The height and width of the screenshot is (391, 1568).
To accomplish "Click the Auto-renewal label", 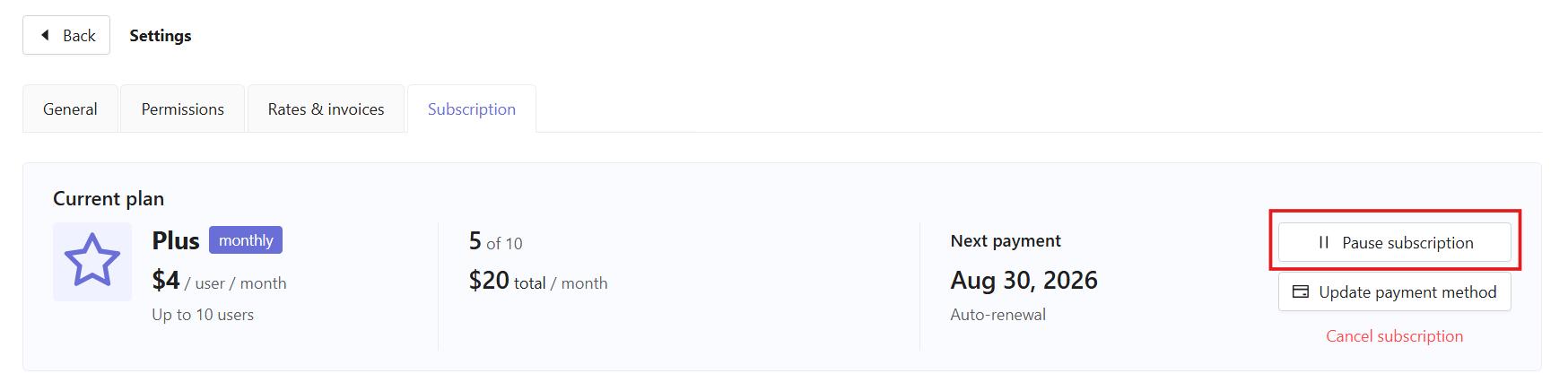I will point(998,315).
